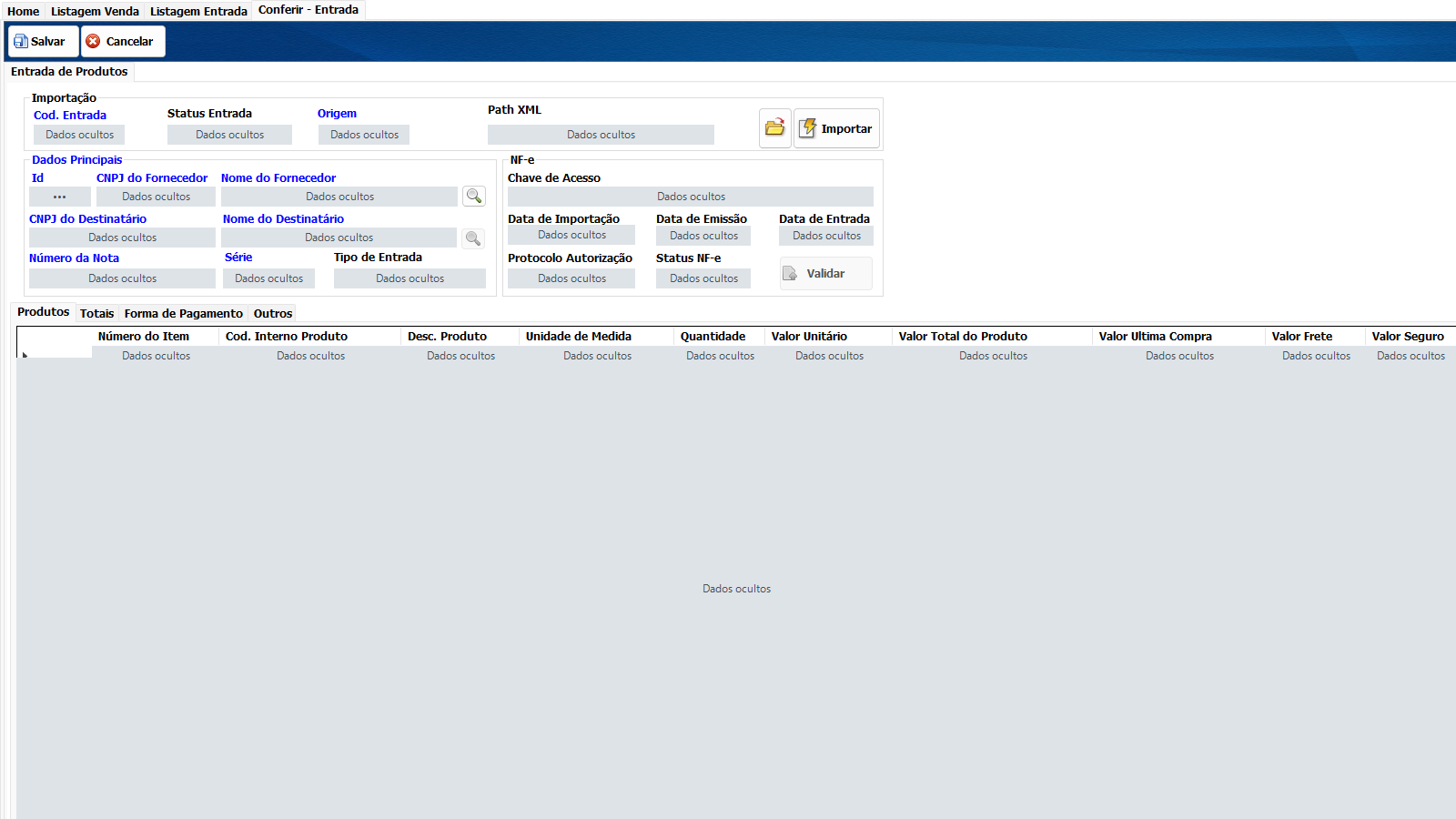The height and width of the screenshot is (819, 1456).
Task: Select the Totais tab
Action: 97,313
